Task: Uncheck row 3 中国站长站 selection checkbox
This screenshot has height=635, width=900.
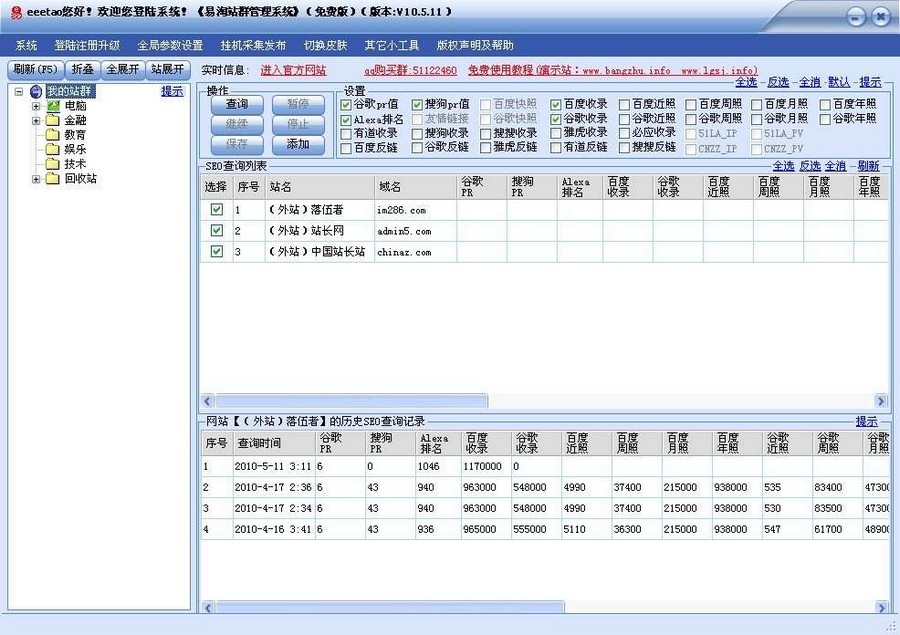Action: [x=216, y=251]
